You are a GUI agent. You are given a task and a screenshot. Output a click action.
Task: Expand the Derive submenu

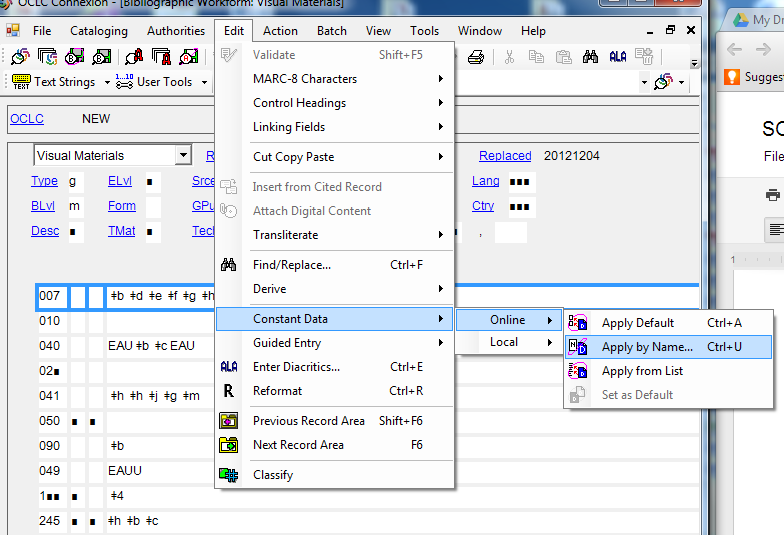pos(440,288)
